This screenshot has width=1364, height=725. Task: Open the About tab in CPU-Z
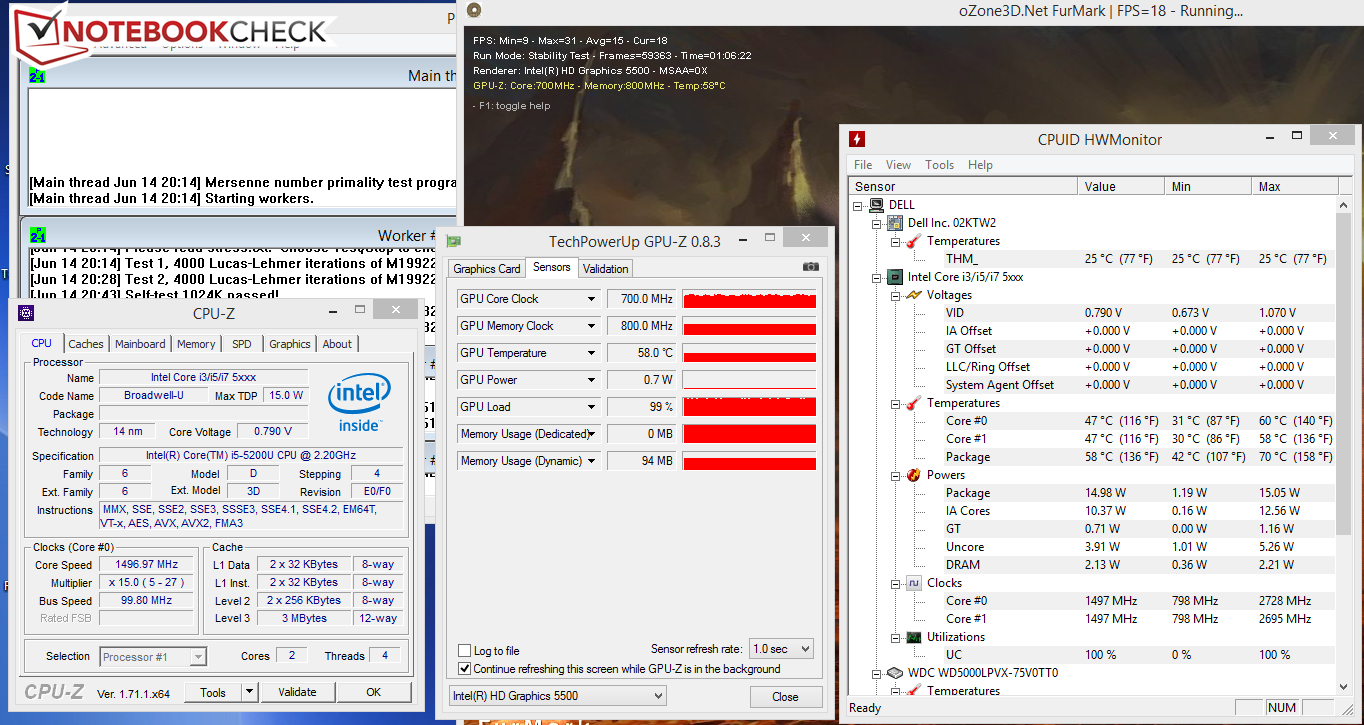click(337, 344)
